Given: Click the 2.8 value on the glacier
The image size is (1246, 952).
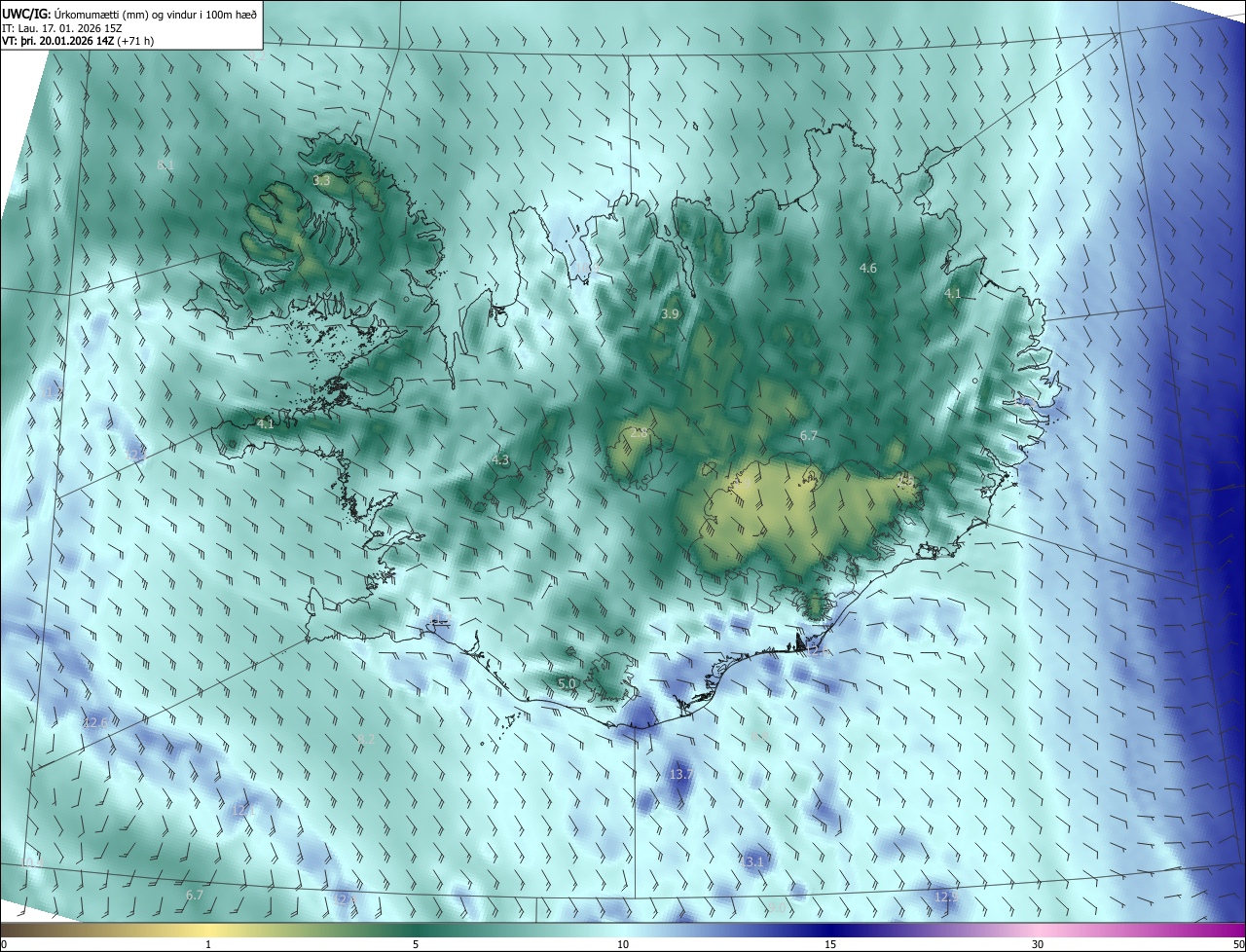Looking at the screenshot, I should tap(640, 432).
